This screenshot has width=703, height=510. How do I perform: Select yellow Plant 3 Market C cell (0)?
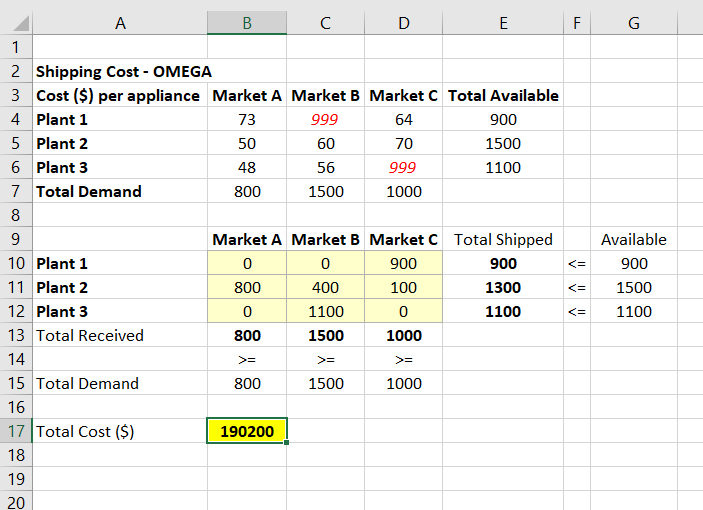coord(404,311)
